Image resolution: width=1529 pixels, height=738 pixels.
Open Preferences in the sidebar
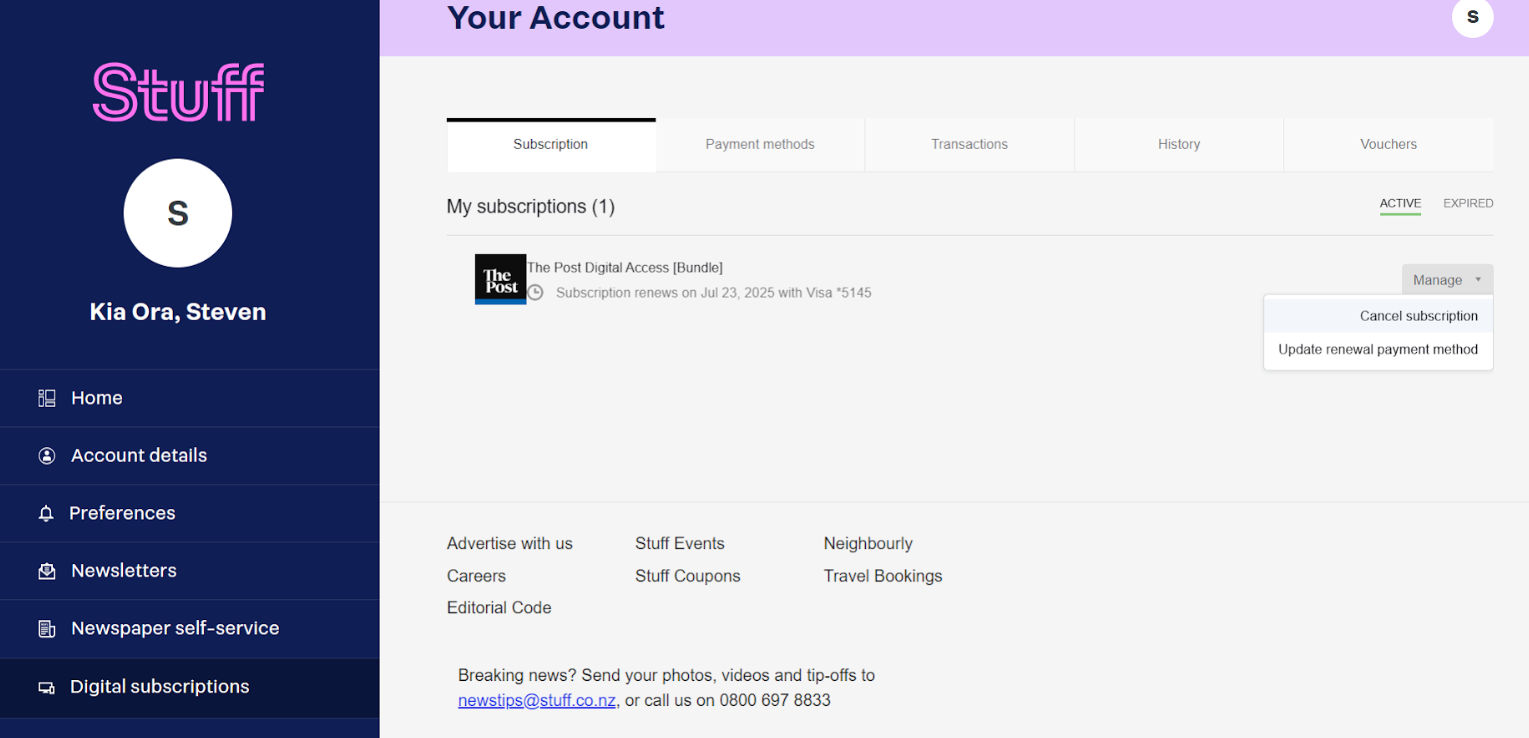[189, 514]
